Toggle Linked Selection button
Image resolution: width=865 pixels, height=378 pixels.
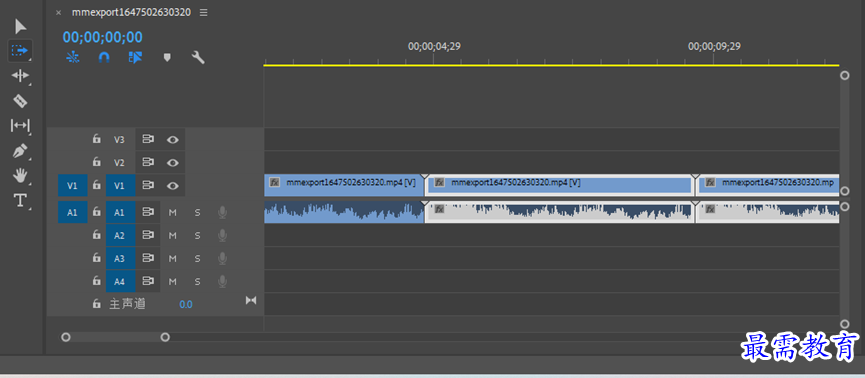135,57
